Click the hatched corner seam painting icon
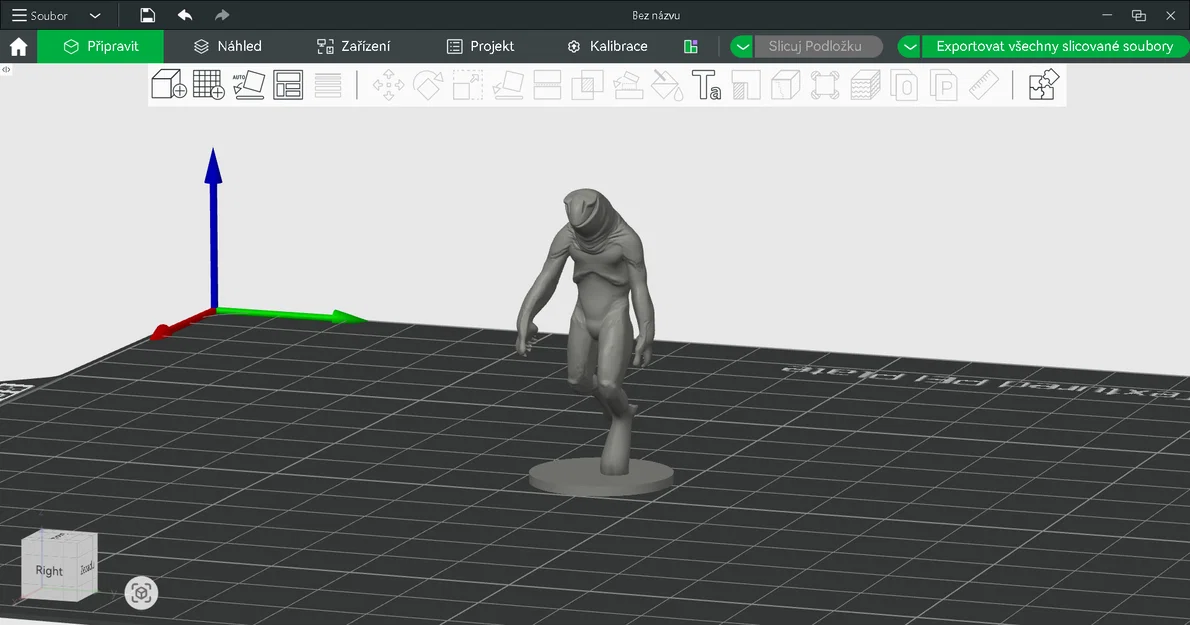This screenshot has height=625, width=1190. 746,85
